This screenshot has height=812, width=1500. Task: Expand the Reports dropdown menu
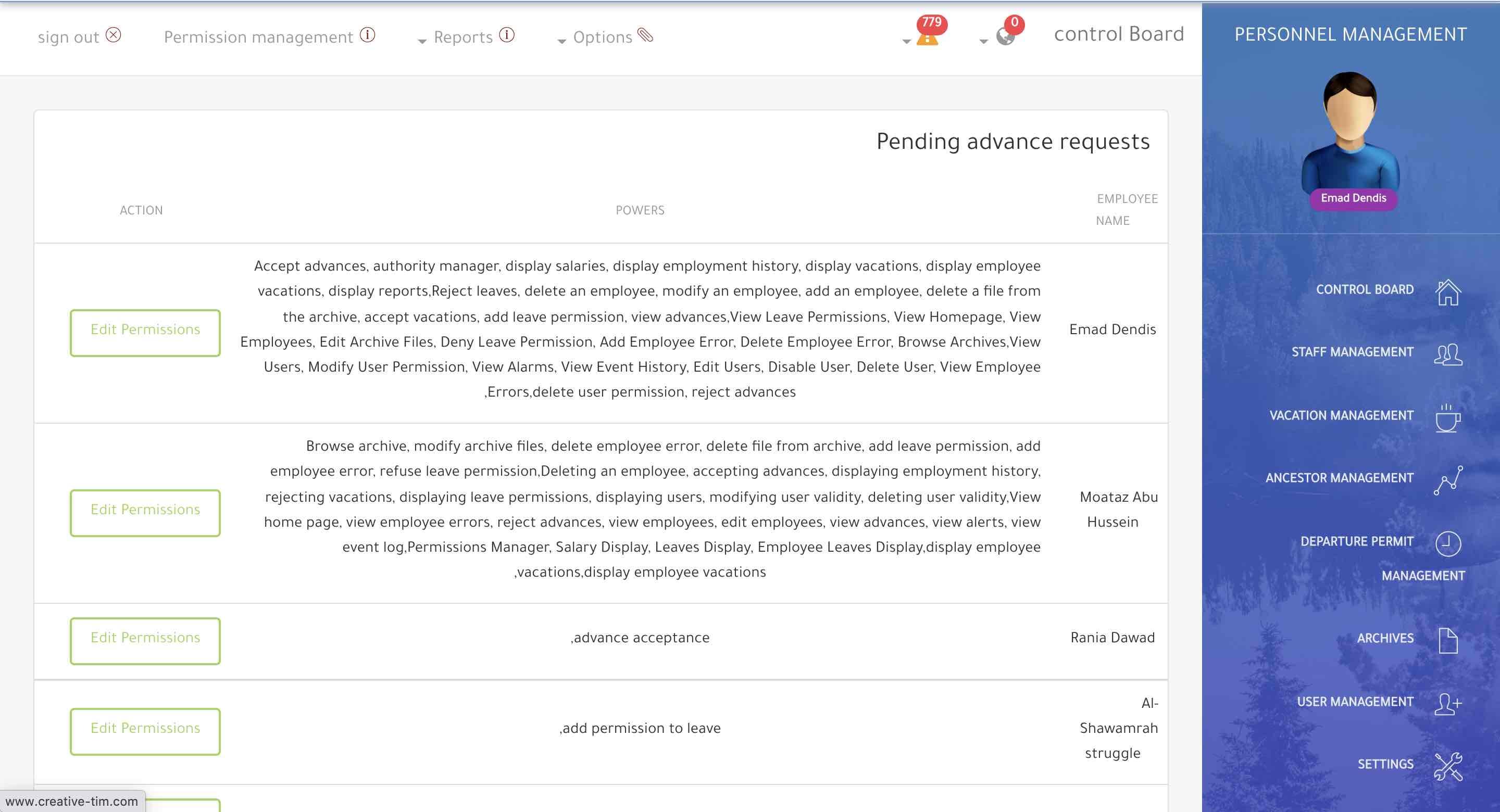click(x=464, y=37)
